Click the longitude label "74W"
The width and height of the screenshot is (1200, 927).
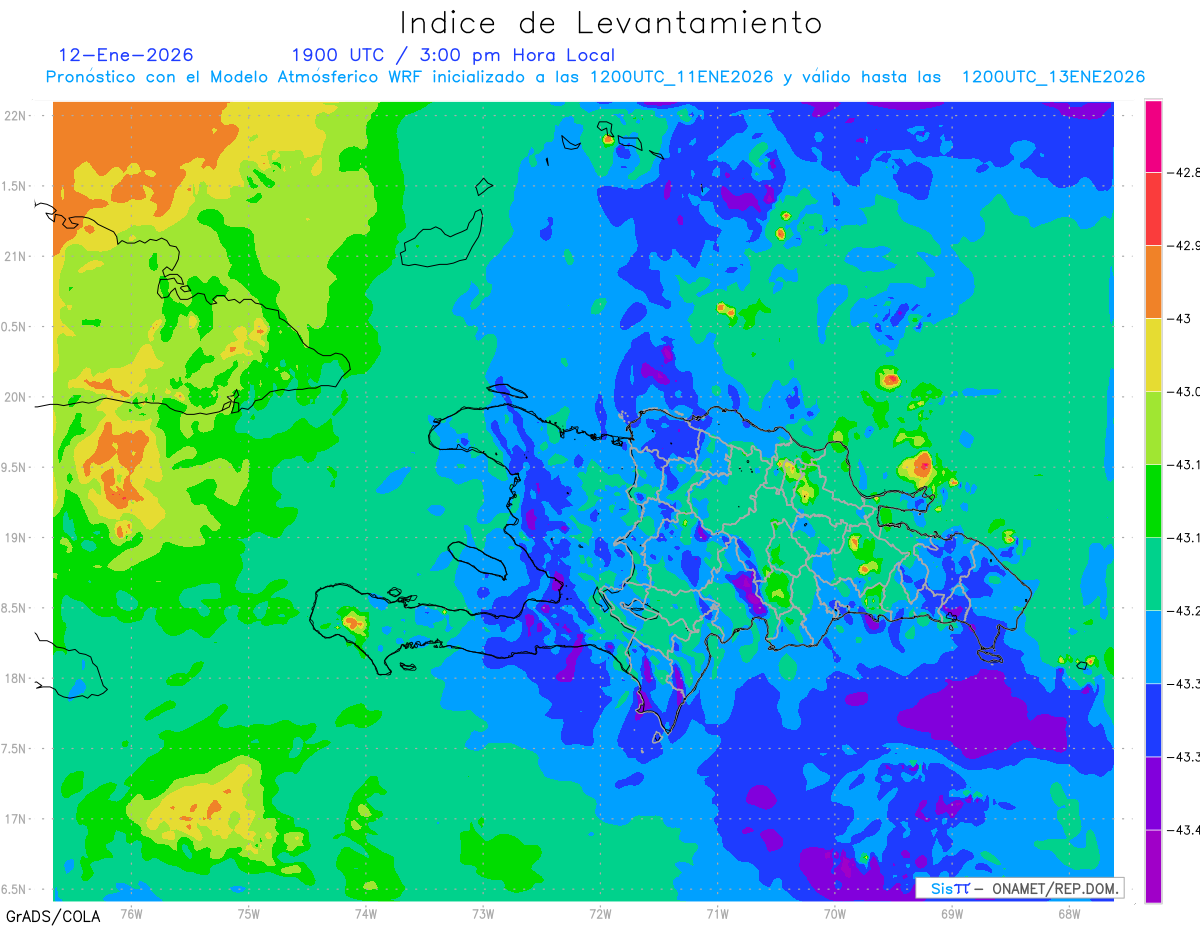point(366,913)
